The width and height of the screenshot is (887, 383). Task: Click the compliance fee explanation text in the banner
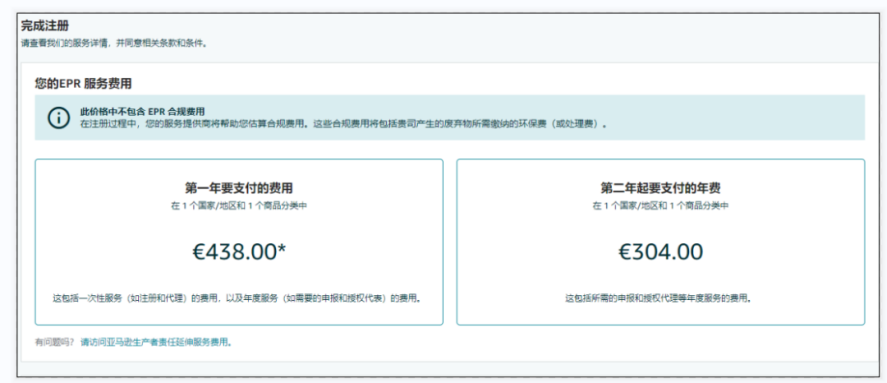344,123
